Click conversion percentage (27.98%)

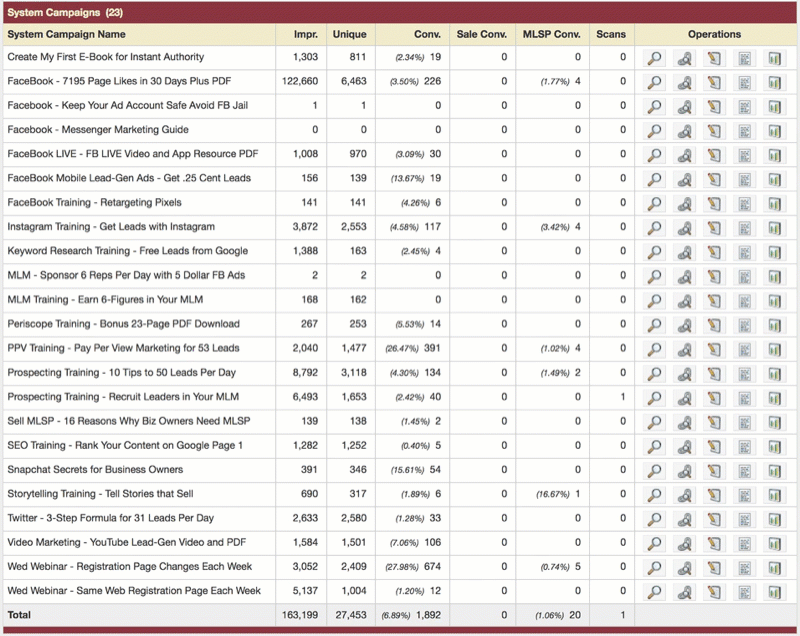tap(402, 567)
